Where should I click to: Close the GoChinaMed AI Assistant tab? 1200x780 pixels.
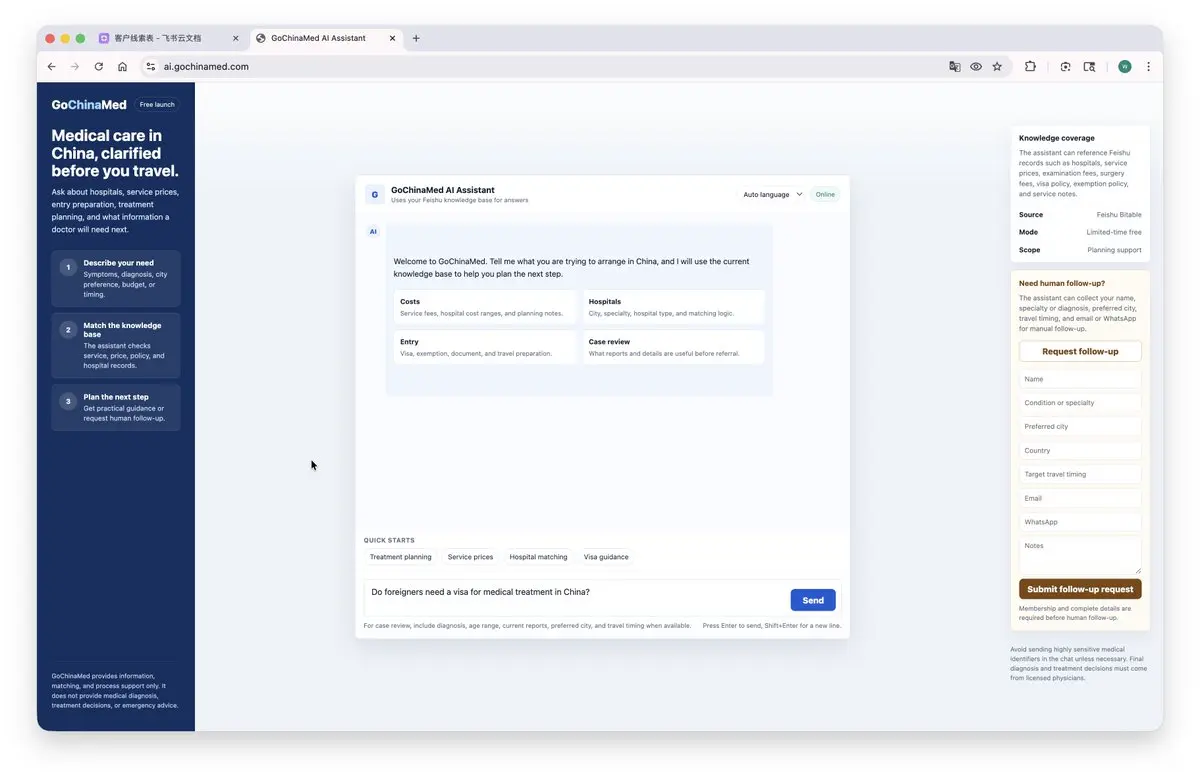tap(393, 39)
